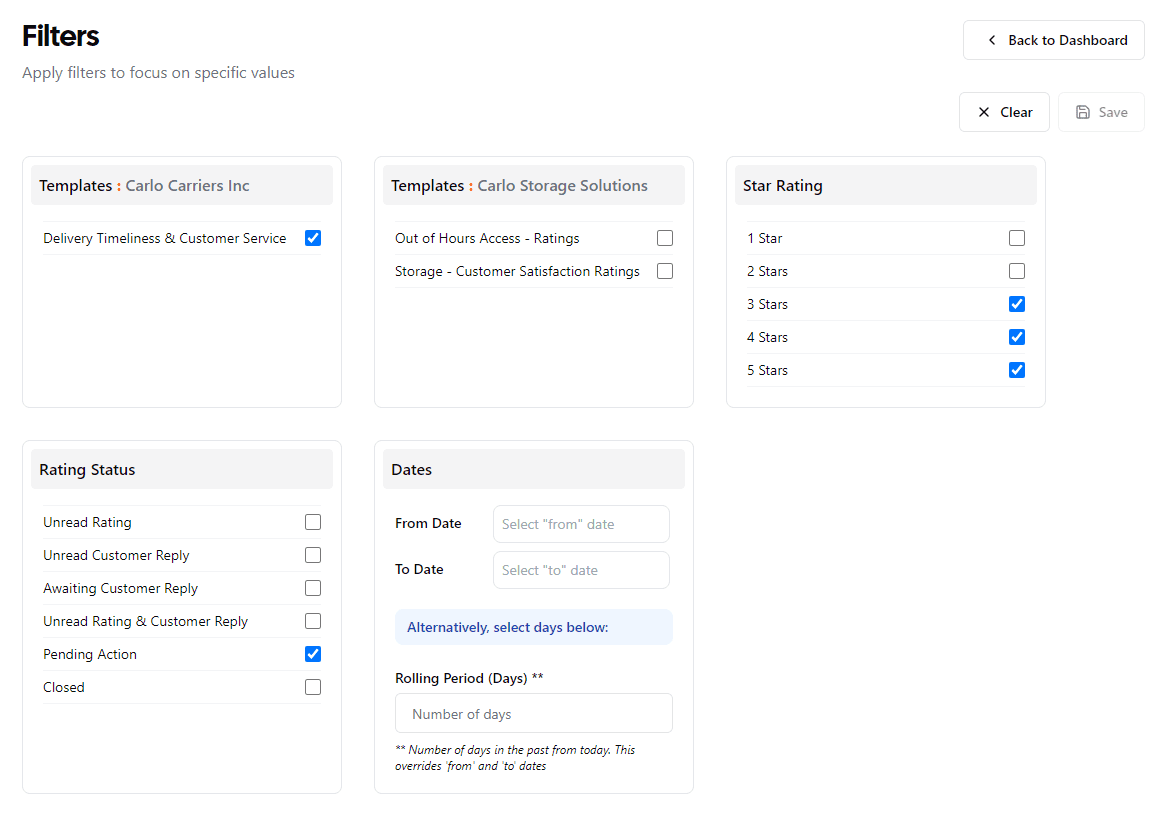Viewport: 1163px width, 814px height.
Task: Click 'Delivery Timeliness & Customer Service' label
Action: pos(165,238)
